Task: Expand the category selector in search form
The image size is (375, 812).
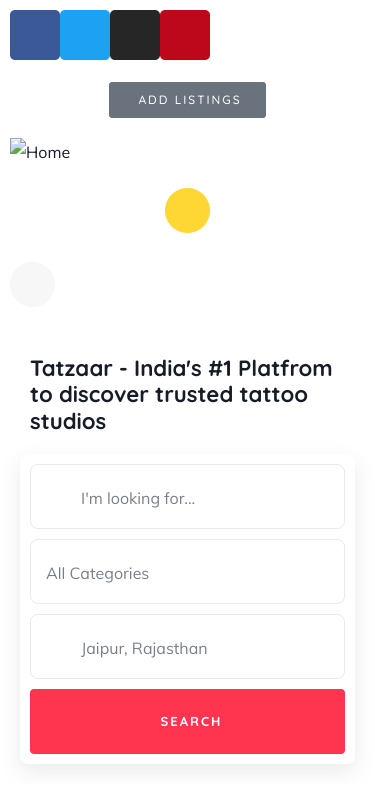Action: (188, 572)
